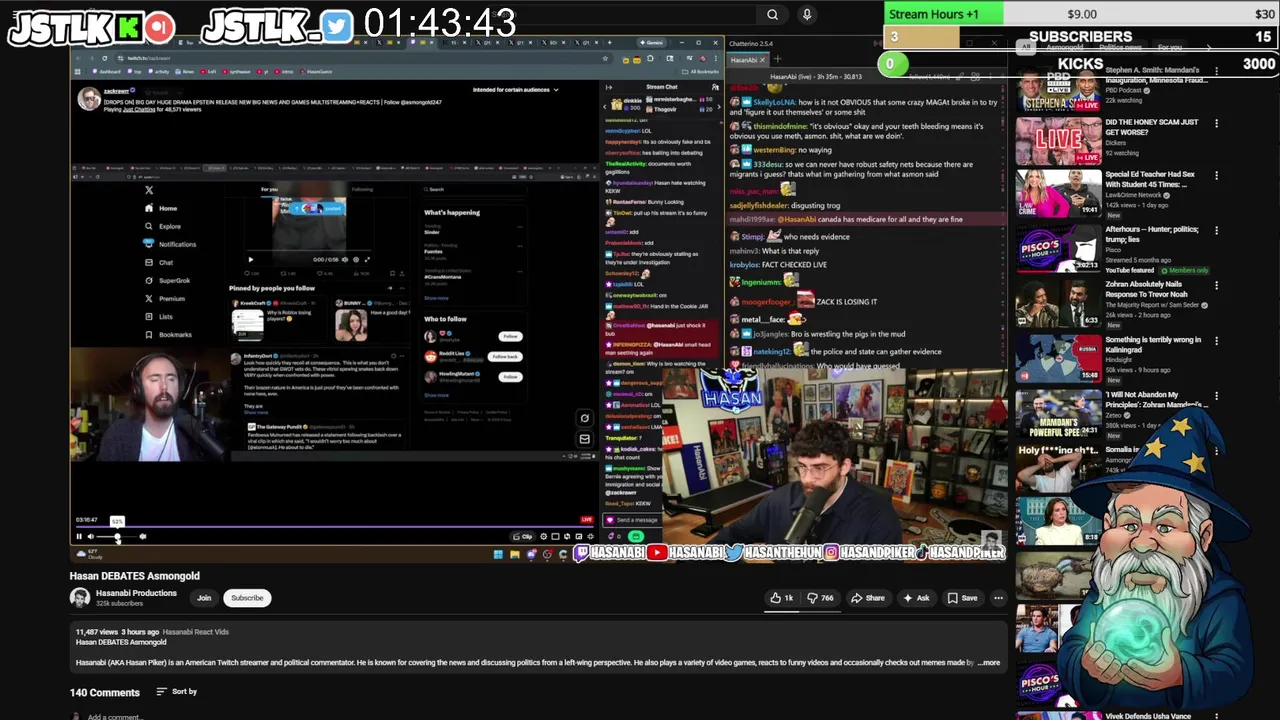Open Bookmarks in the X sidebar
This screenshot has width=1280, height=720.
pyautogui.click(x=168, y=334)
